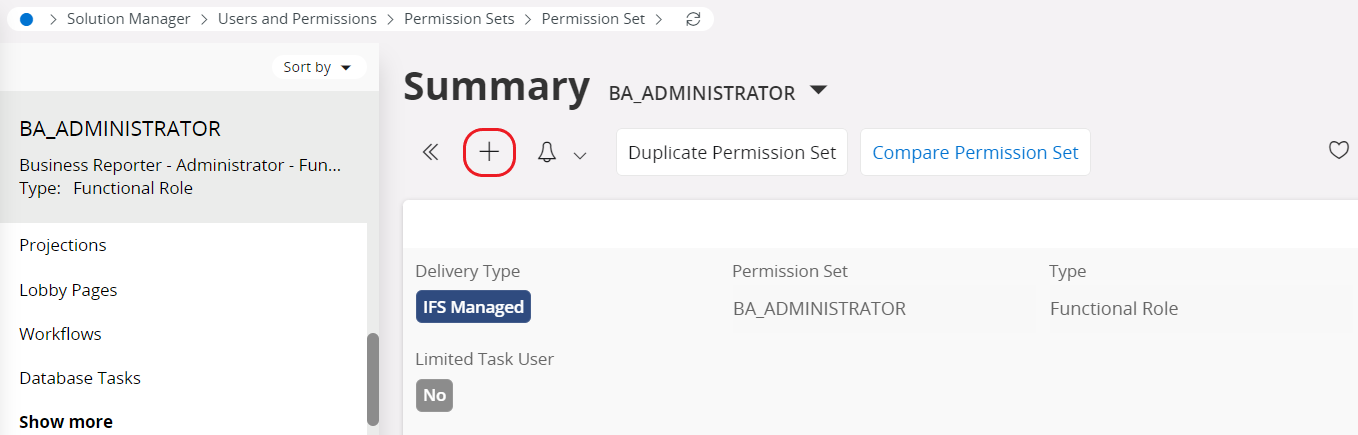Expand the bell subscription dropdown arrow

580,155
